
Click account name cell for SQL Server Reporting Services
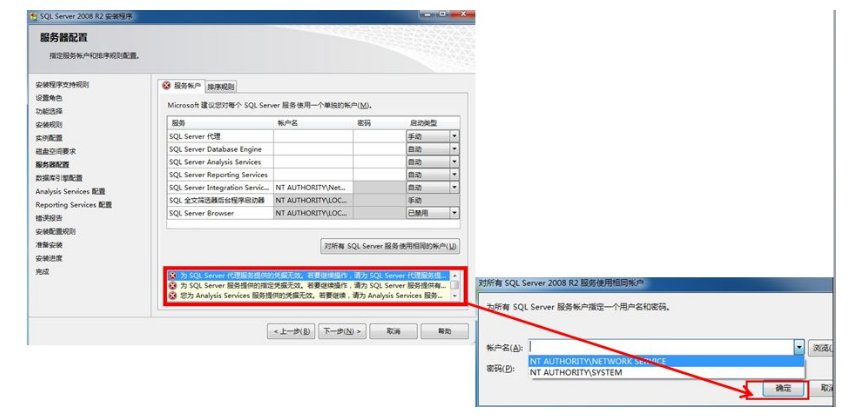pos(313,175)
